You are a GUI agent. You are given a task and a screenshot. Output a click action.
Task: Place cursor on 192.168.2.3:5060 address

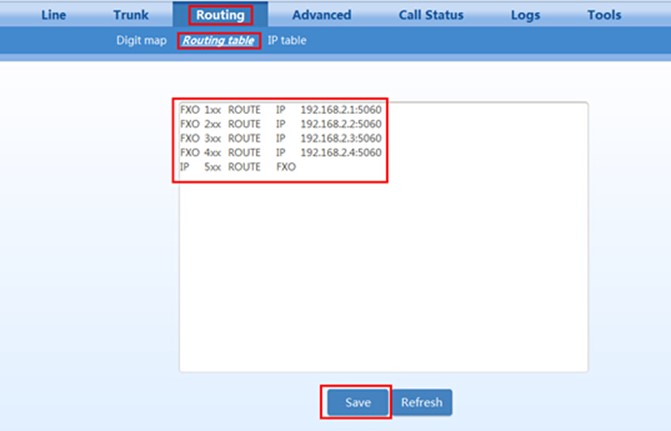coord(341,138)
